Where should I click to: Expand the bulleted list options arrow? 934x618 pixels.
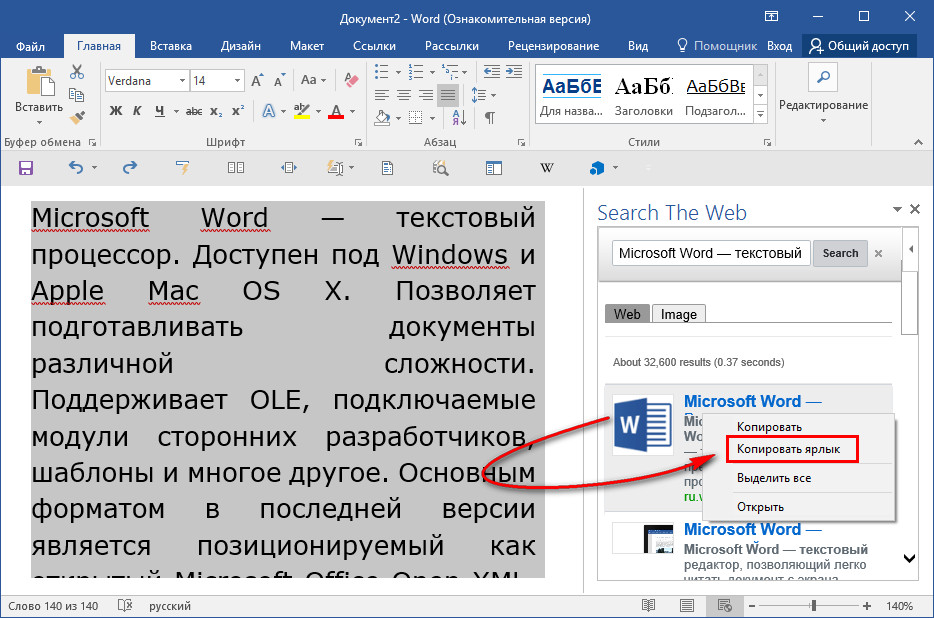(398, 73)
